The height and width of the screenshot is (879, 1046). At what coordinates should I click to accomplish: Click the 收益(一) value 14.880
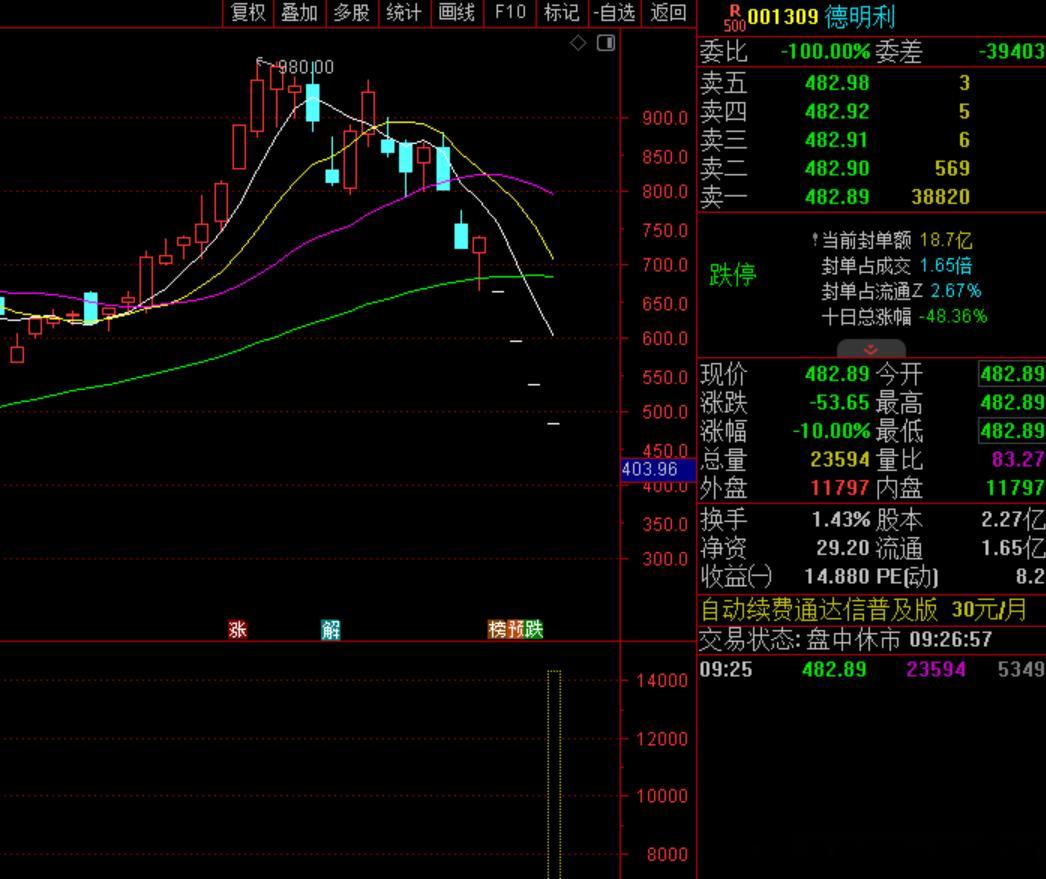[x=837, y=576]
